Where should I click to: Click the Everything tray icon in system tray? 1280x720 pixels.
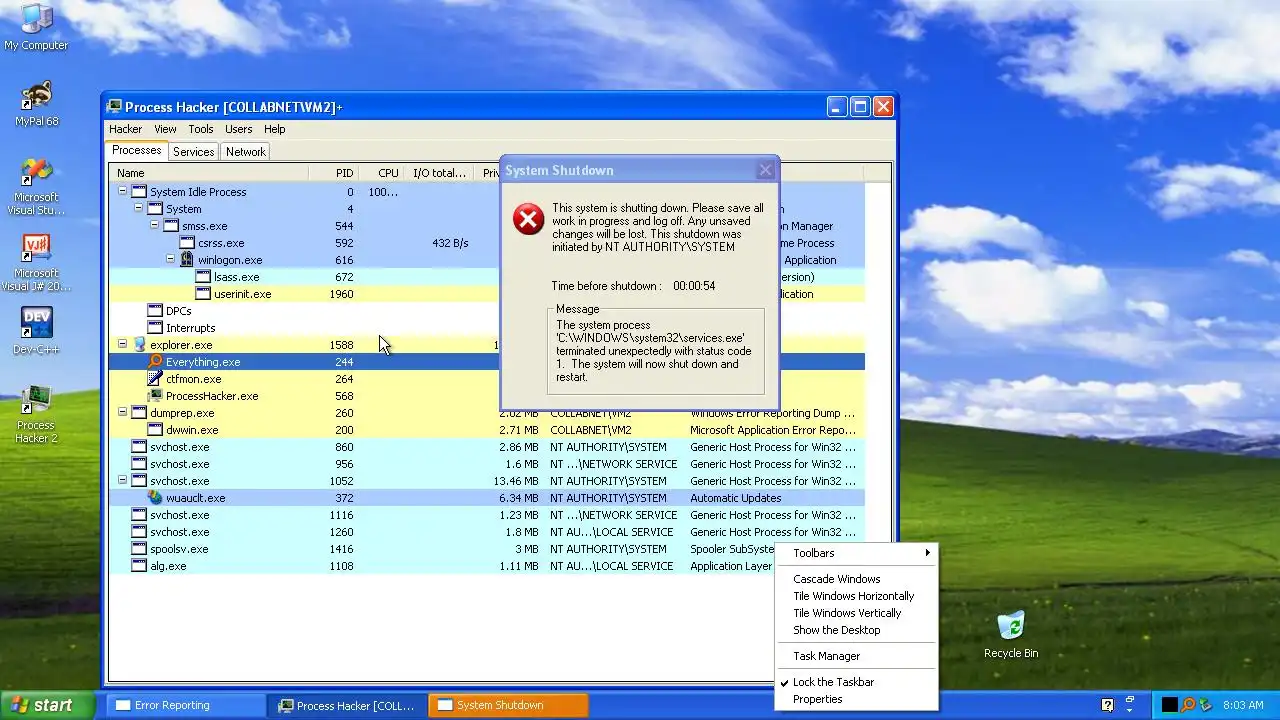(1188, 705)
